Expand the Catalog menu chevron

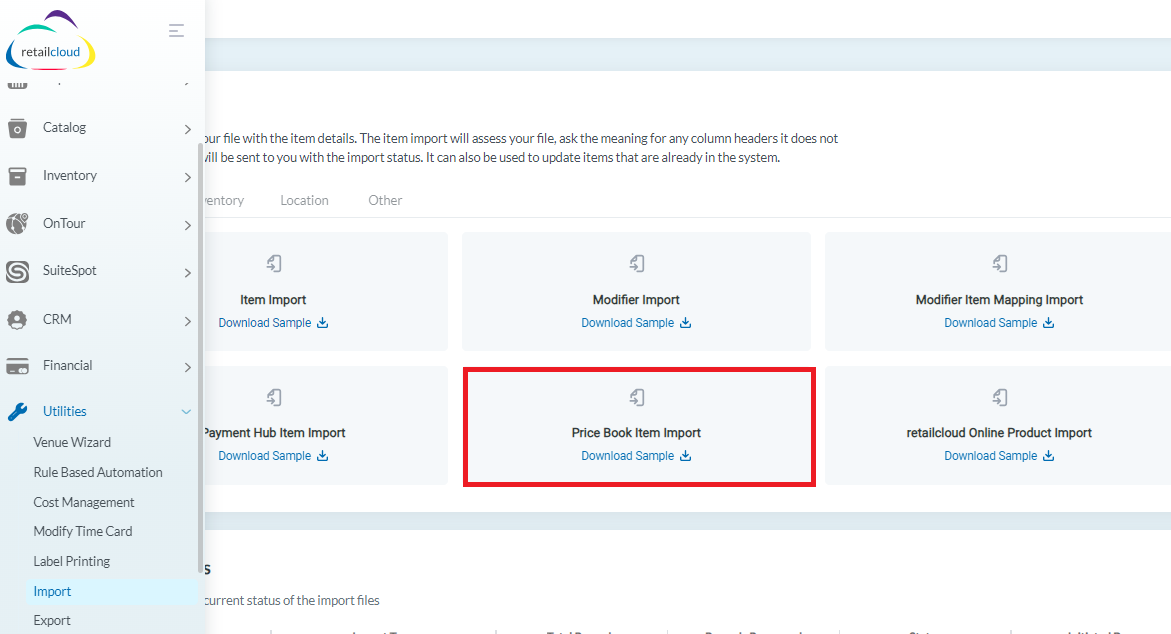click(187, 129)
